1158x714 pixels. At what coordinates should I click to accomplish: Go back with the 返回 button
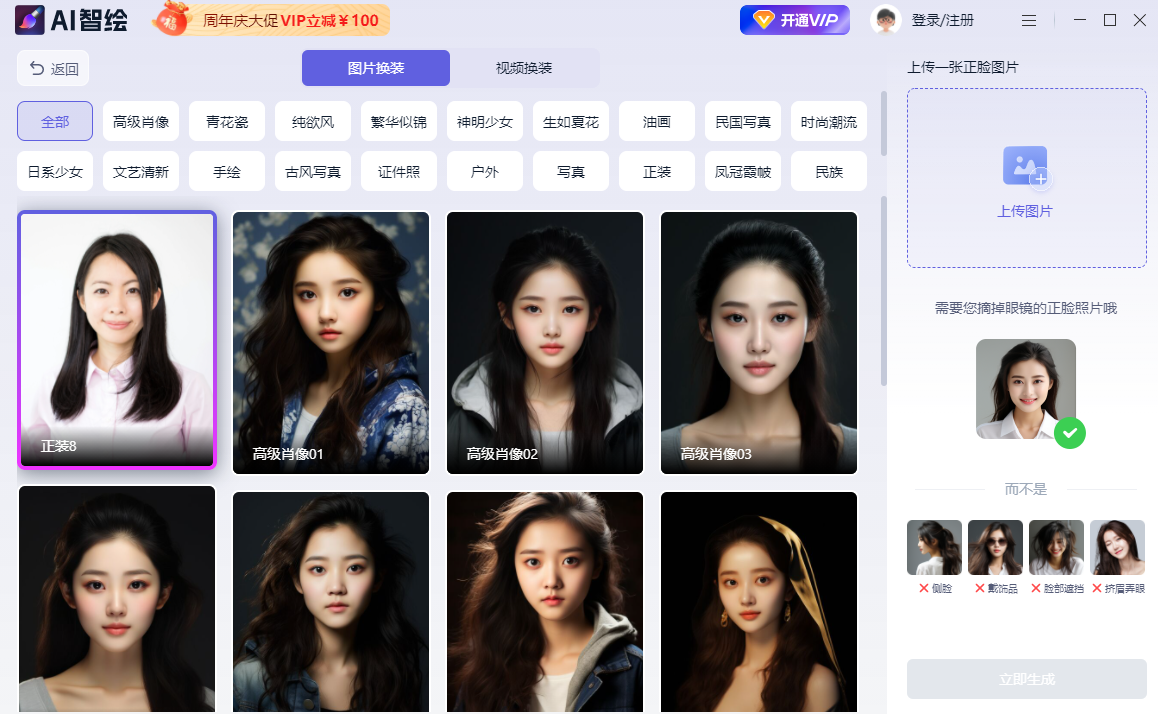click(54, 68)
